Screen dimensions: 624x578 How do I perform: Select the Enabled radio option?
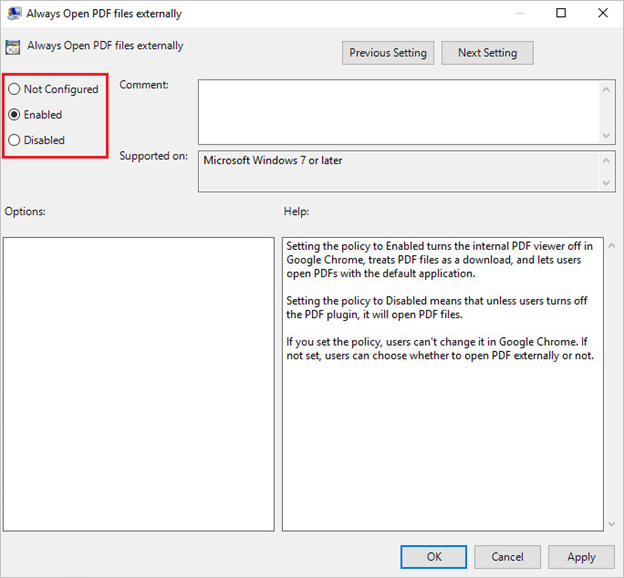click(14, 115)
